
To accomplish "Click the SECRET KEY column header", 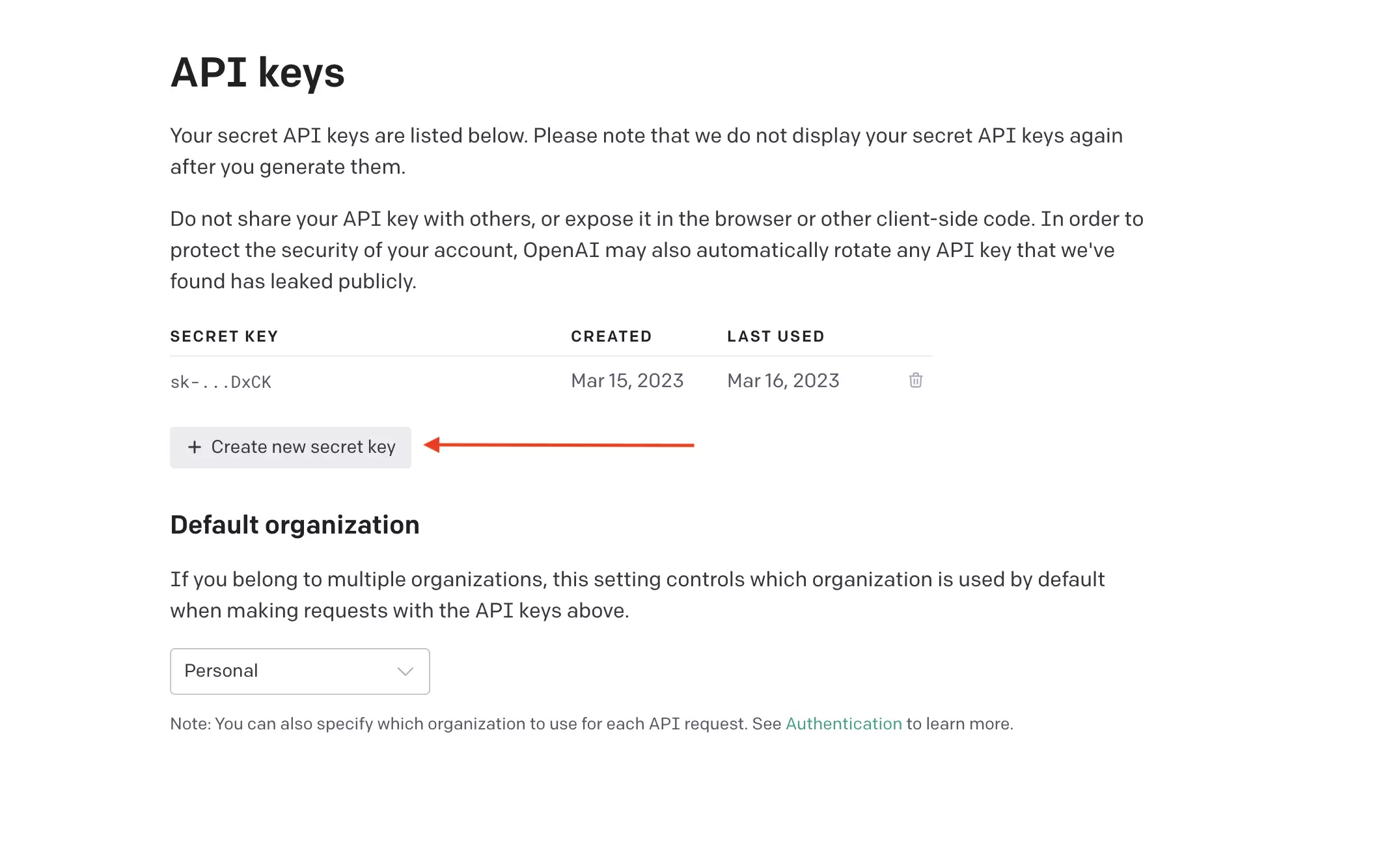I will pos(224,336).
